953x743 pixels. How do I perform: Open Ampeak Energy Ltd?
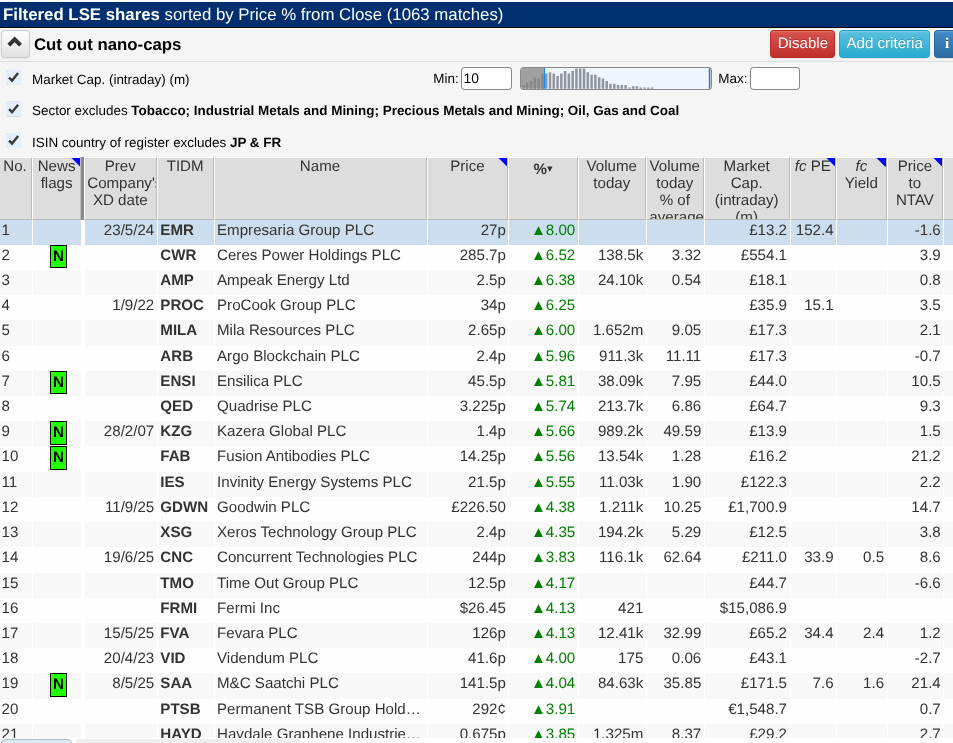pyautogui.click(x=283, y=280)
